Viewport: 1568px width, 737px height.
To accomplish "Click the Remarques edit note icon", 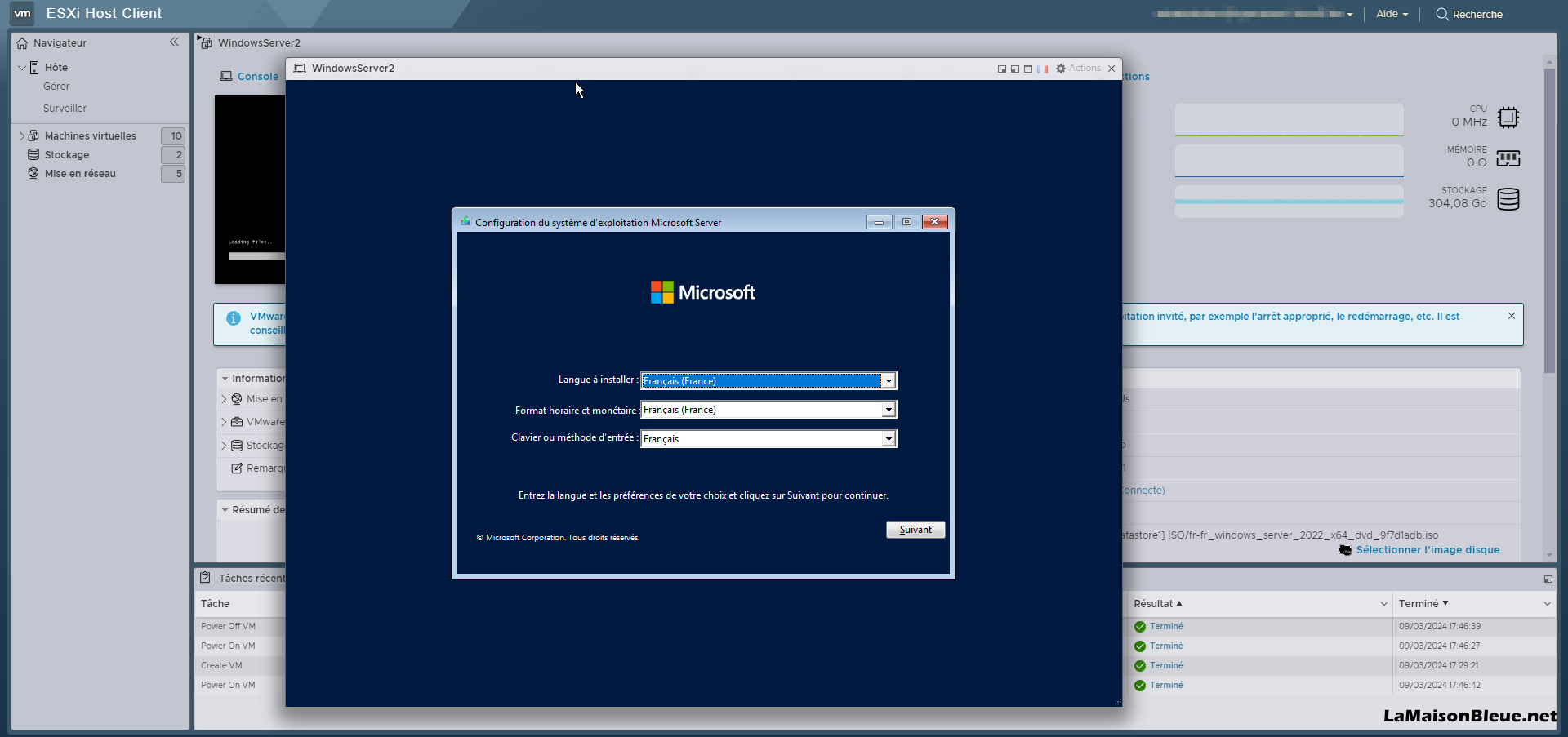I will coord(237,468).
